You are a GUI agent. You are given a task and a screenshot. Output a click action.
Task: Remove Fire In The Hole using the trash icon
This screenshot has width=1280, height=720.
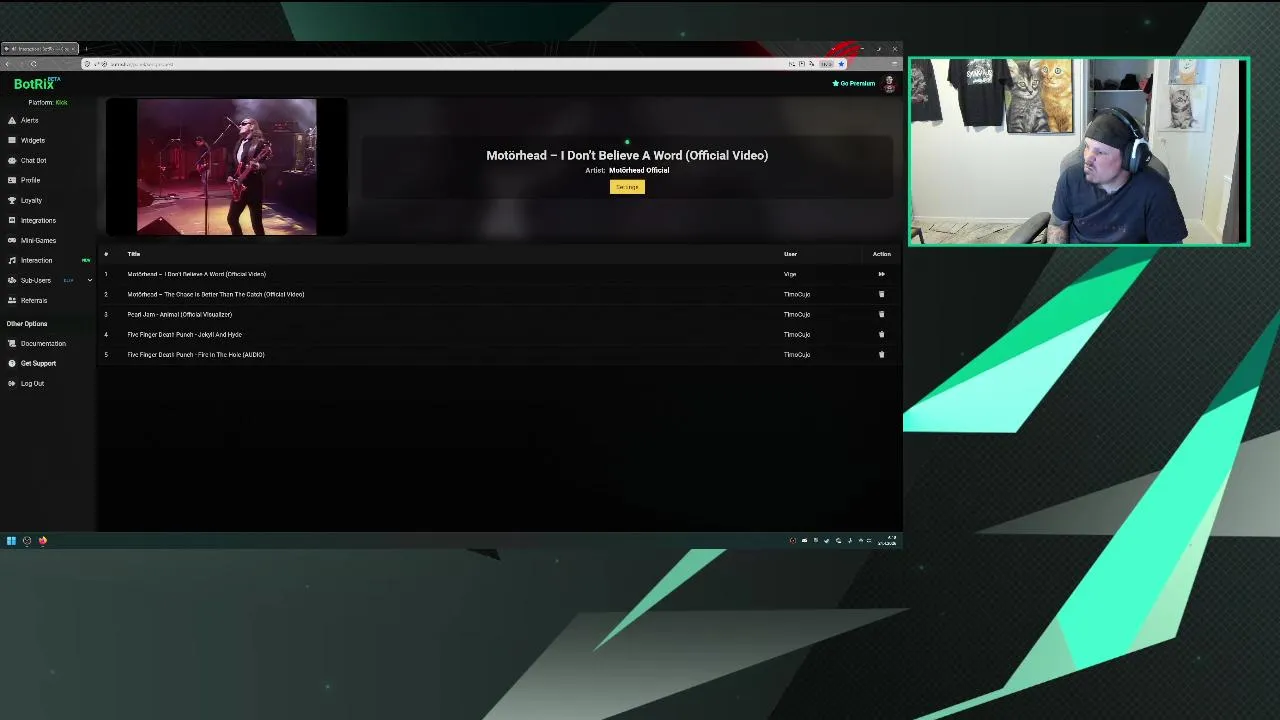coord(881,354)
